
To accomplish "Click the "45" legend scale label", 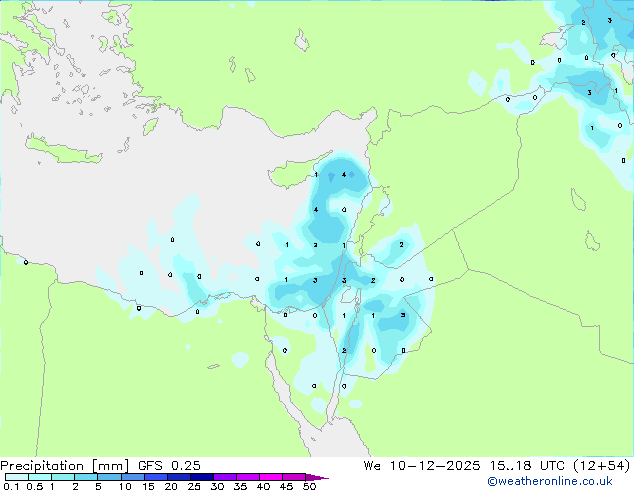I will pyautogui.click(x=286, y=486).
